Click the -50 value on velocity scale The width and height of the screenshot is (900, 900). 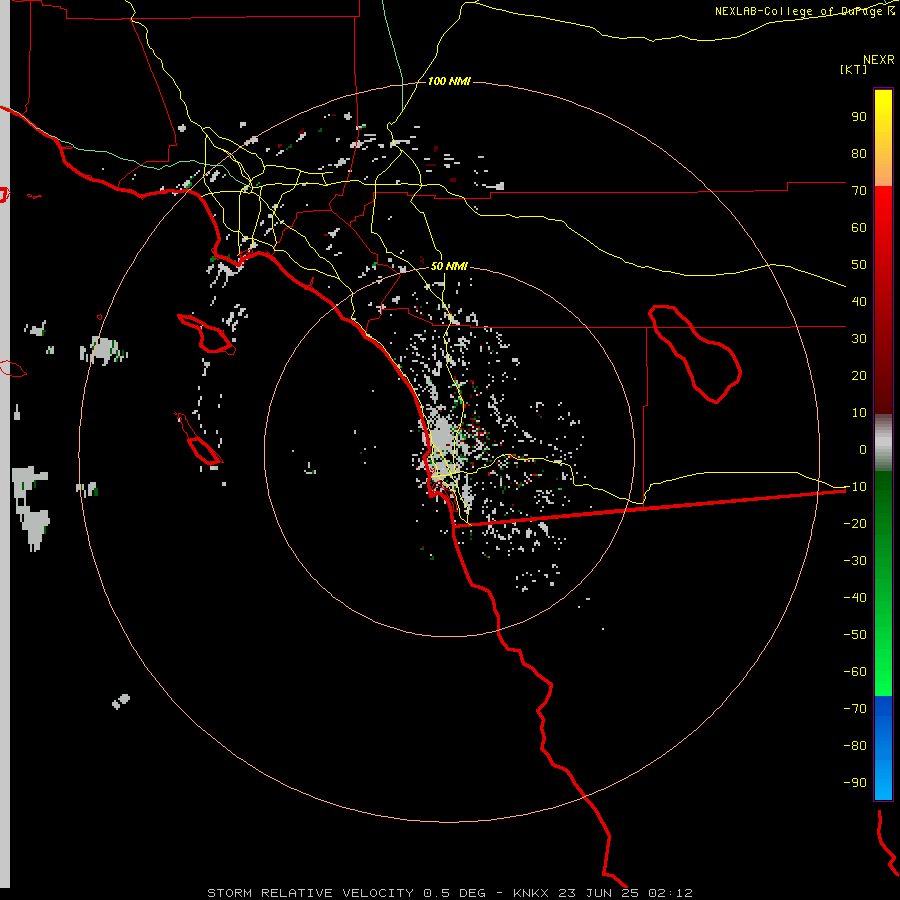855,635
